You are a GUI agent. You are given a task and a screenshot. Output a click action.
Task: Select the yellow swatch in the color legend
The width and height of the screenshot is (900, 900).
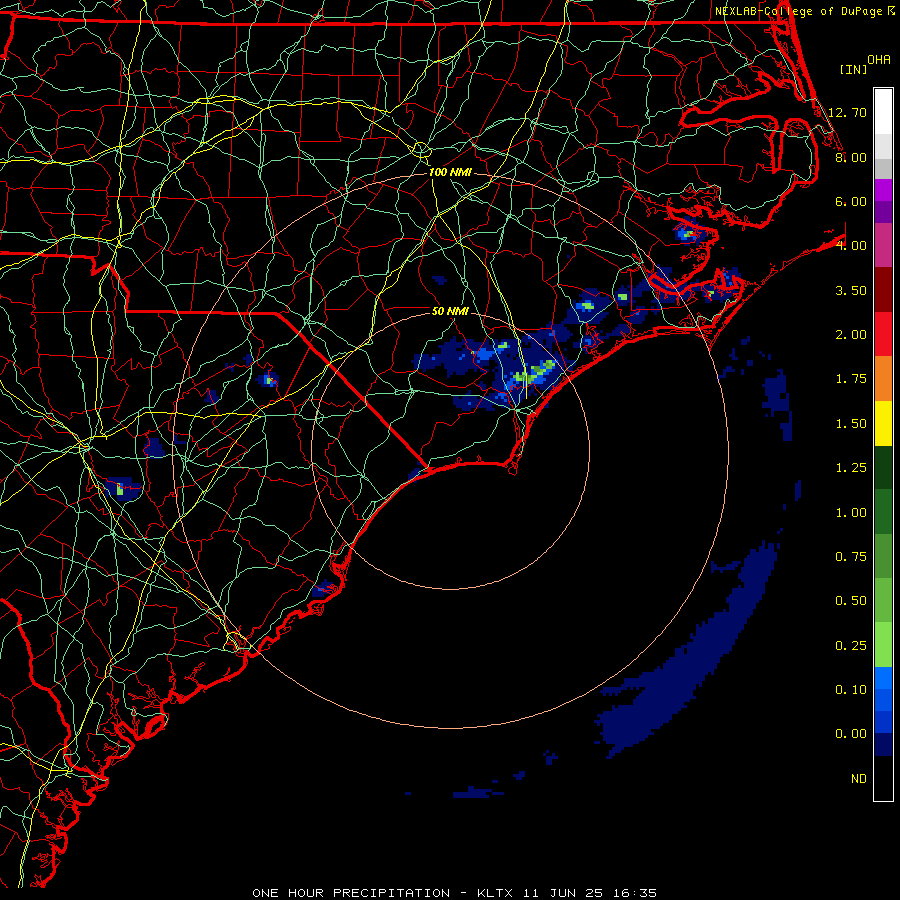(883, 424)
